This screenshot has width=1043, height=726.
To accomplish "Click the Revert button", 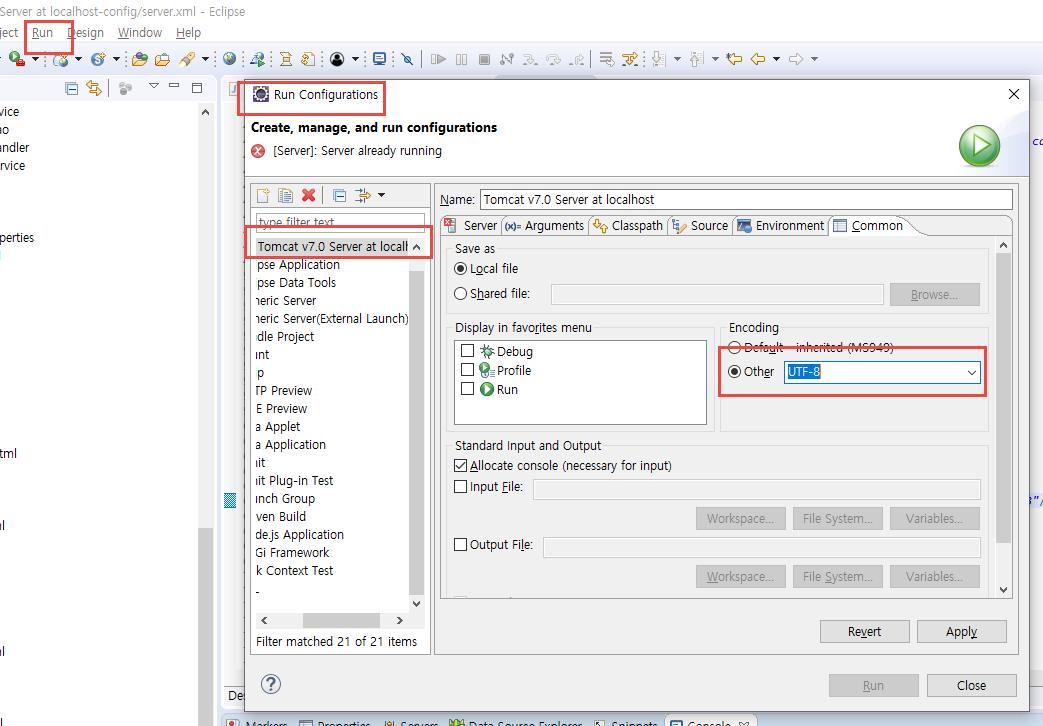I will pyautogui.click(x=864, y=632).
